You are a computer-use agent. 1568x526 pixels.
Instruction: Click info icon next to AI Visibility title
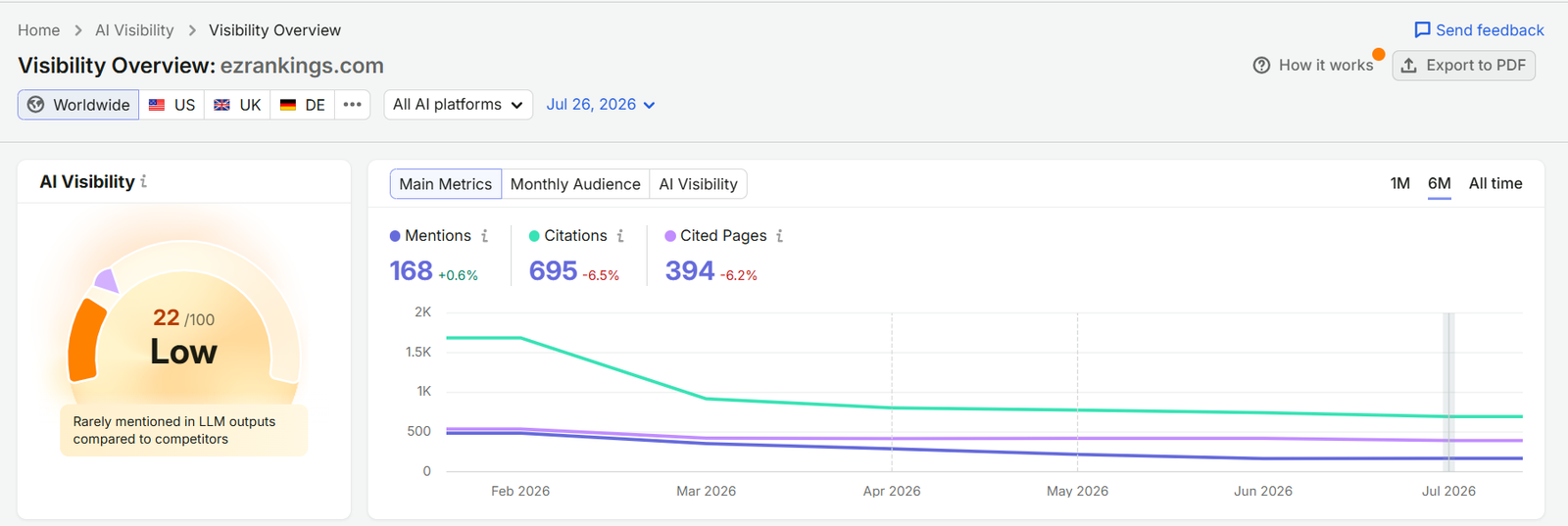point(144,181)
